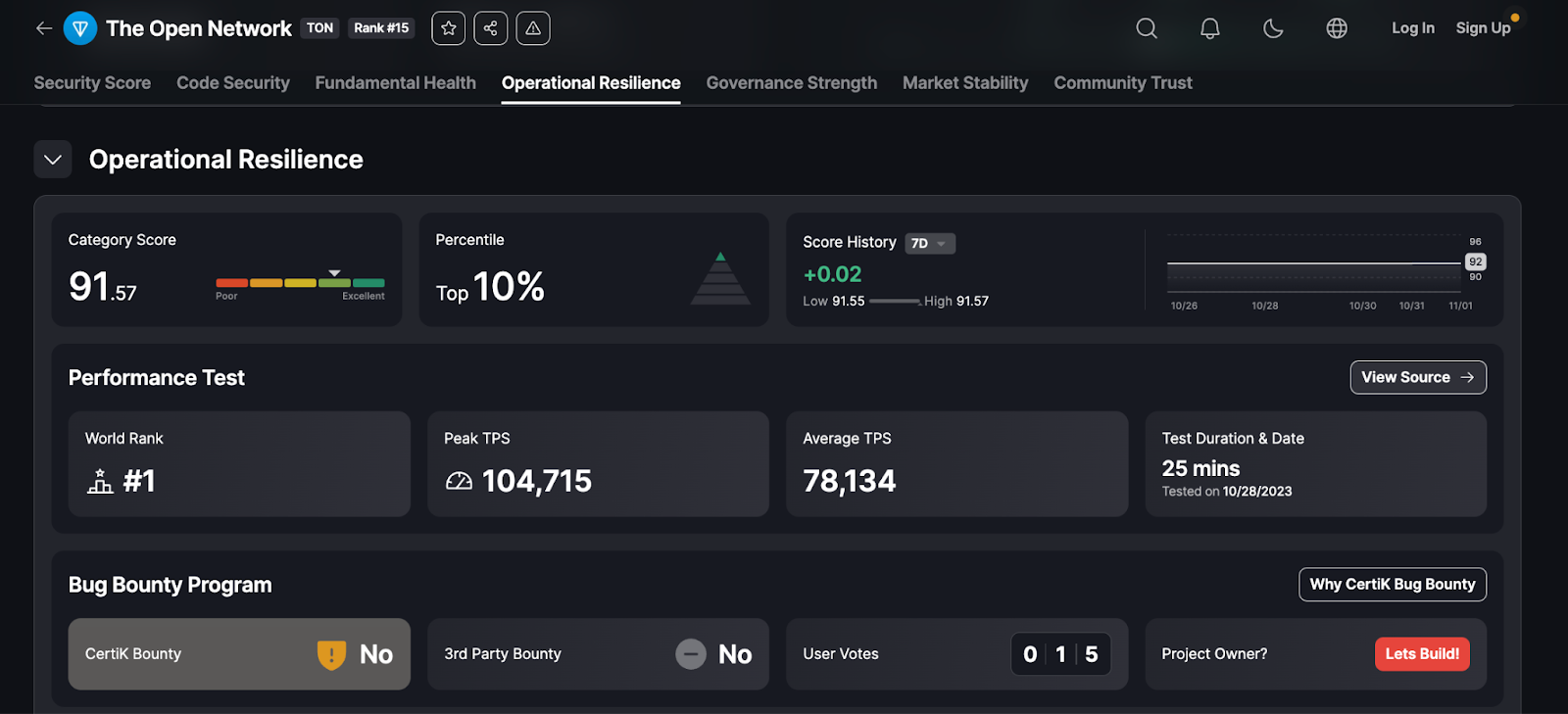This screenshot has width=1568, height=714.
Task: Add project to favorites with star icon
Action: (449, 28)
